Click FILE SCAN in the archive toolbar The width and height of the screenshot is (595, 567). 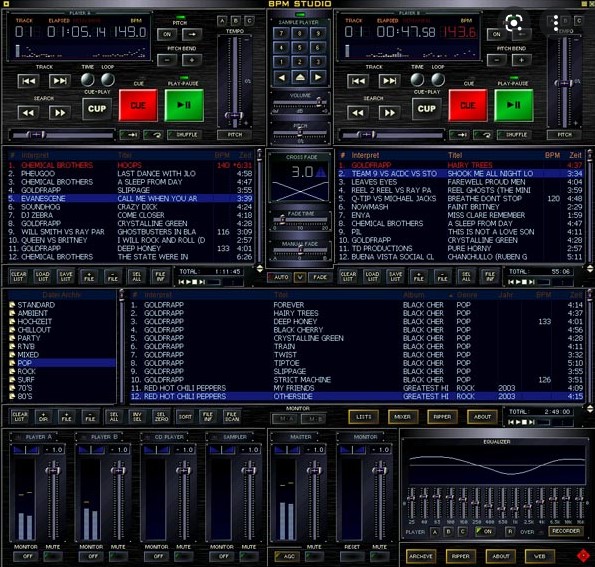pyautogui.click(x=232, y=417)
